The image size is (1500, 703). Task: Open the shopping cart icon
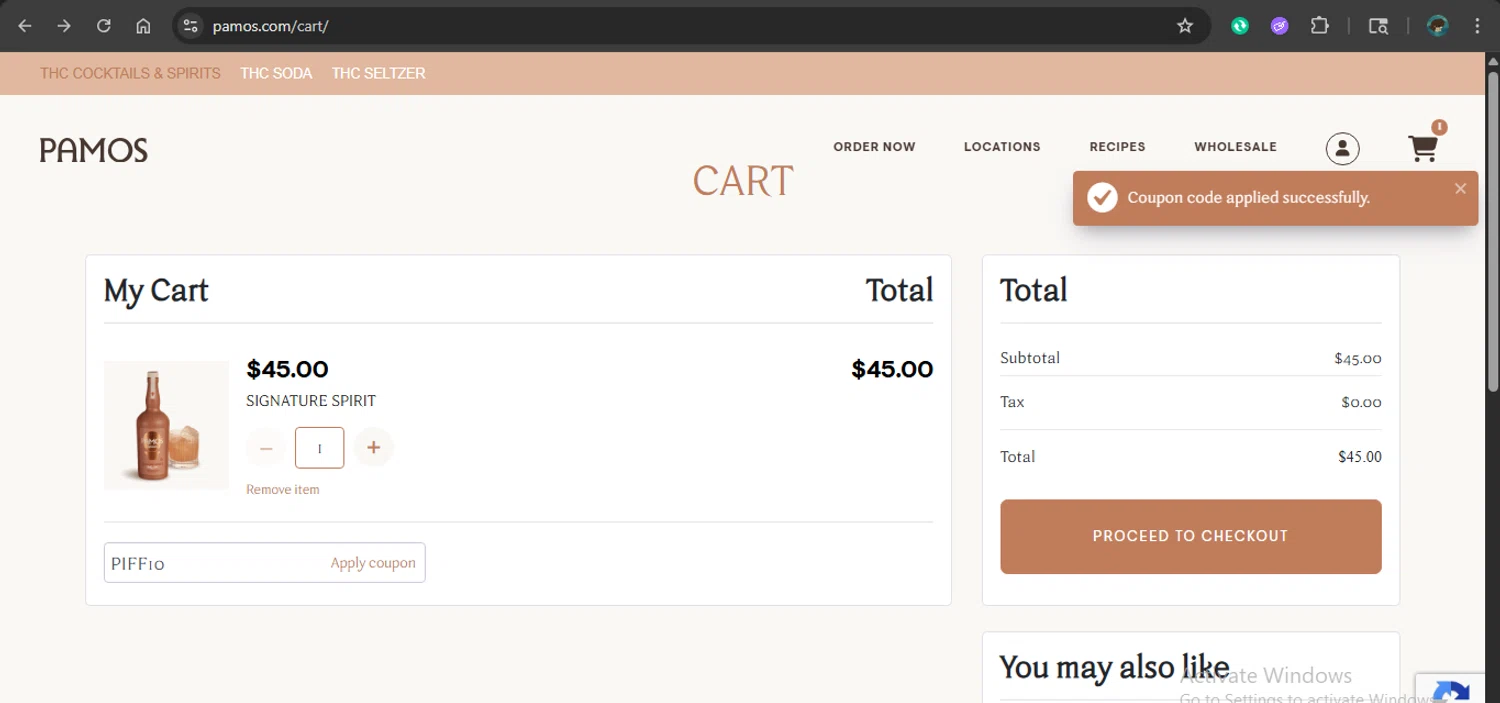pyautogui.click(x=1423, y=149)
